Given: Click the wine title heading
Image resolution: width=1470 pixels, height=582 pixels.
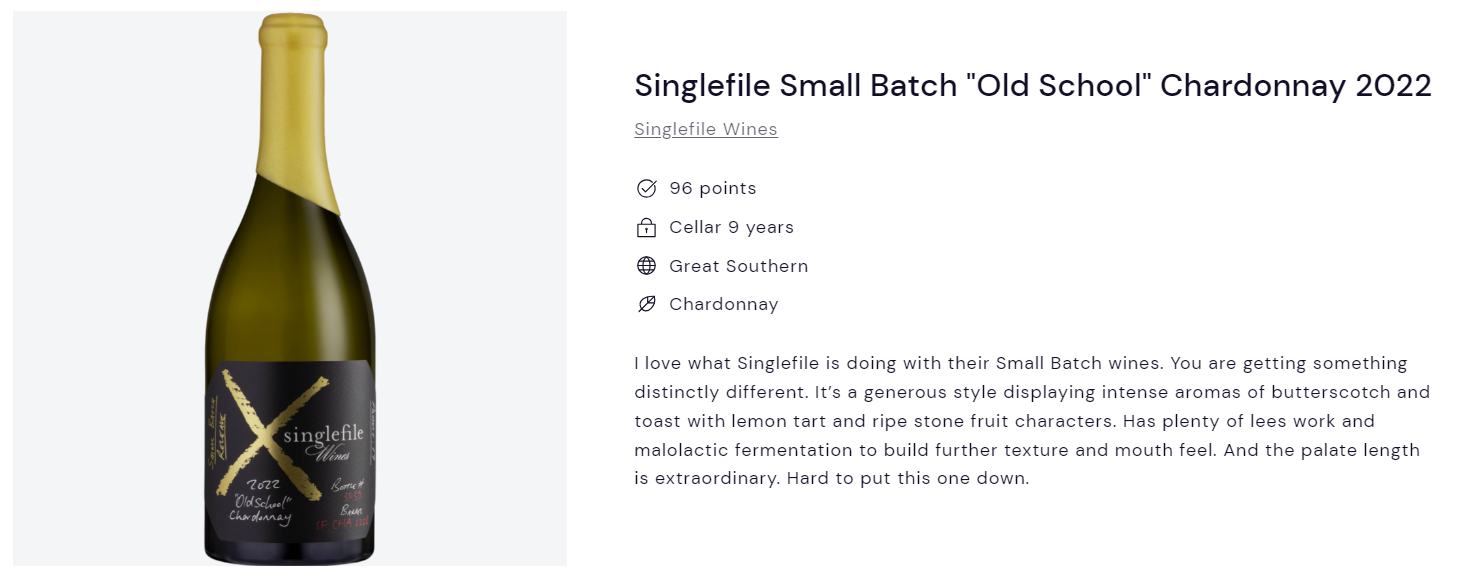Looking at the screenshot, I should pos(1033,86).
